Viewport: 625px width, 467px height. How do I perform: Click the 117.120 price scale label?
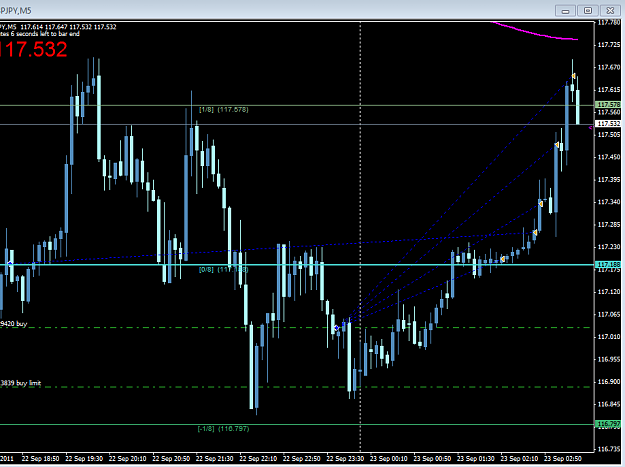(609, 292)
